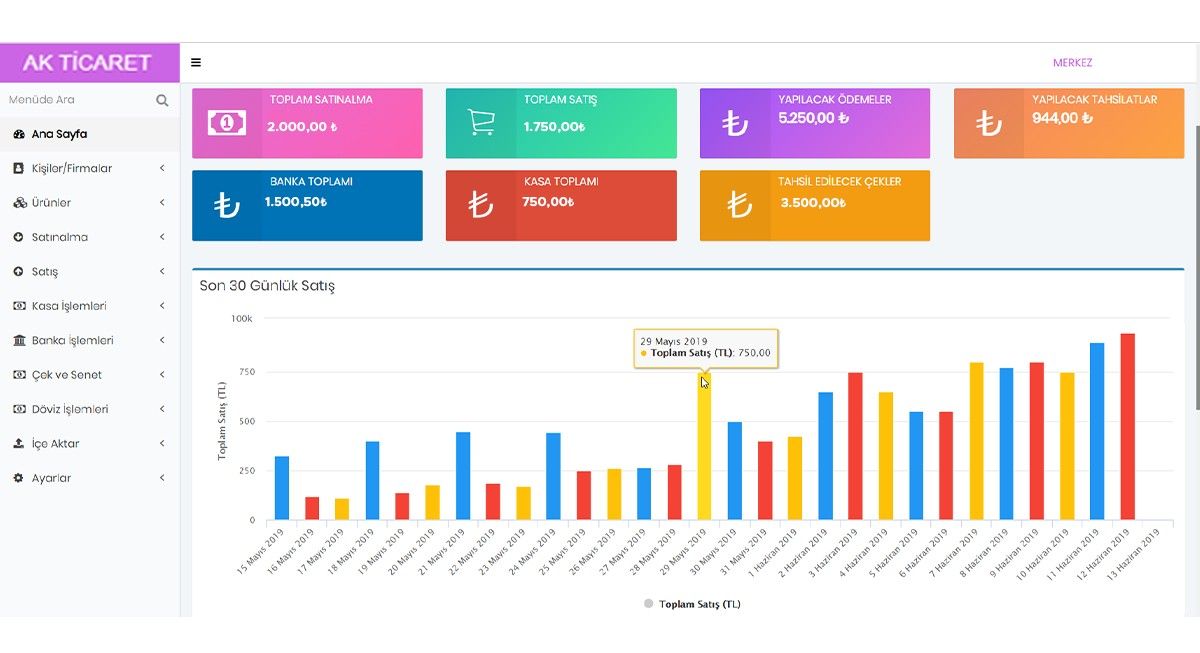Click the lira icon on Tahsil Edilecek Çekler

[x=738, y=205]
